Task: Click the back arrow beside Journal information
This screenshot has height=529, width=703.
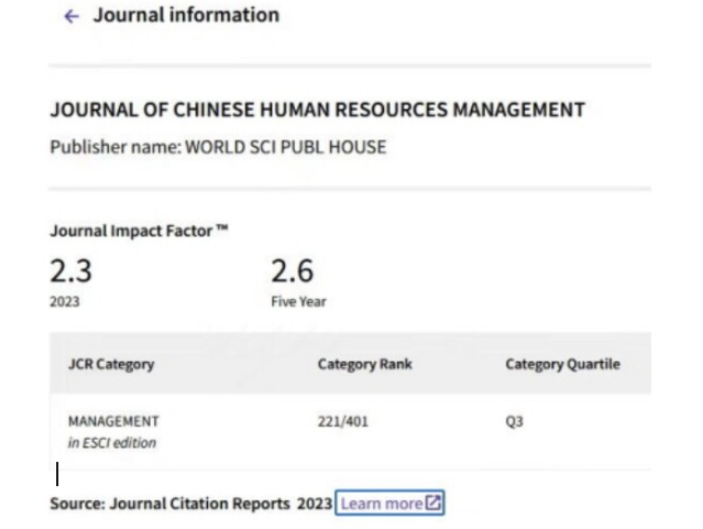Action: coord(72,17)
